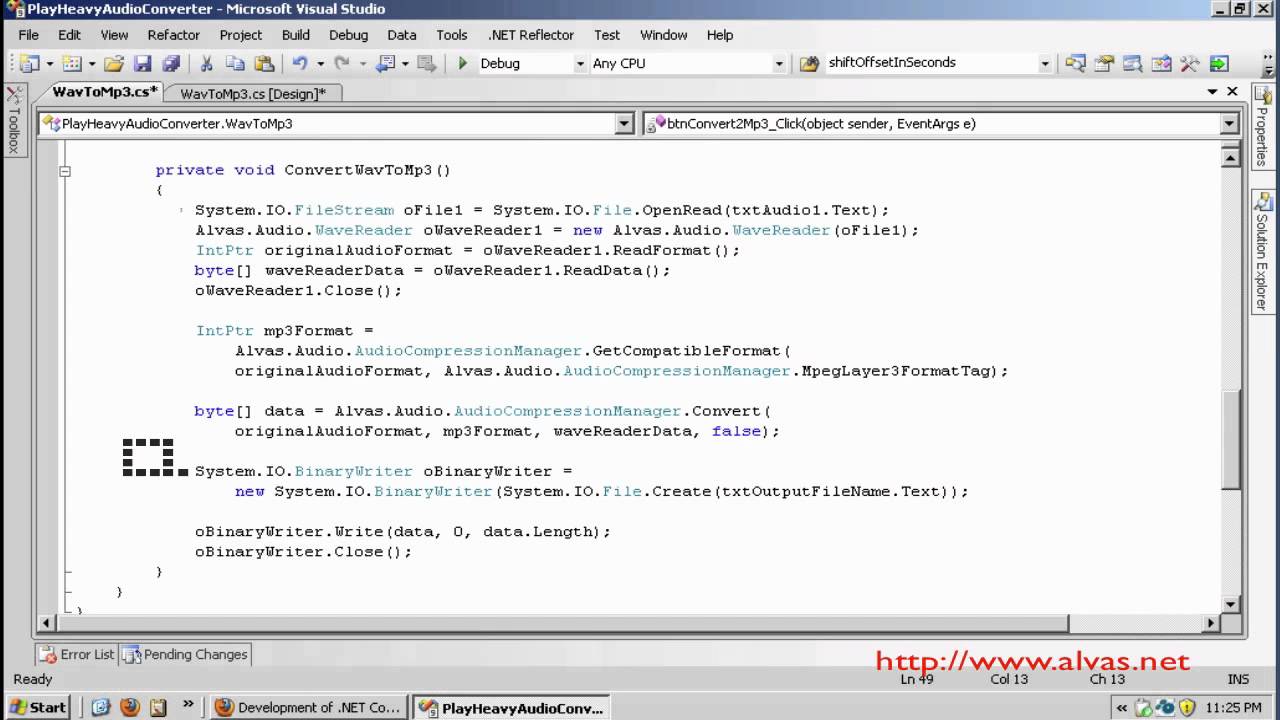The height and width of the screenshot is (720, 1280).
Task: Click the New Project toolbar icon
Action: point(28,63)
